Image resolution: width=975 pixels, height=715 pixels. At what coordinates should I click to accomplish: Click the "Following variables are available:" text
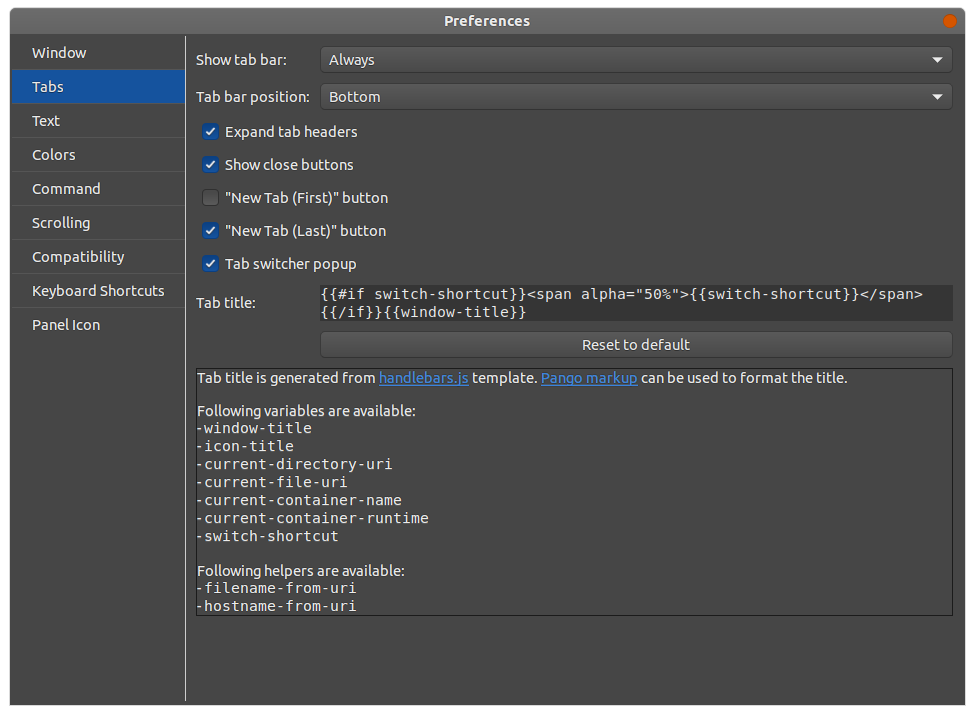click(307, 411)
